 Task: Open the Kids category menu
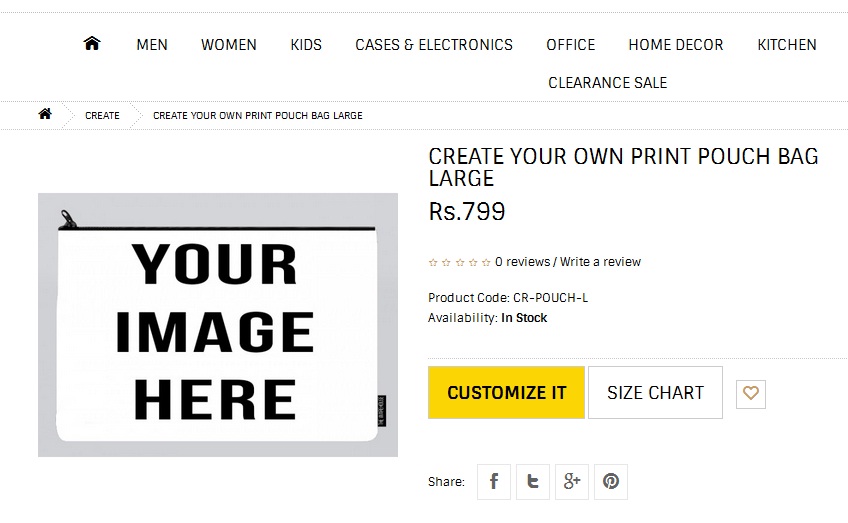[x=306, y=45]
